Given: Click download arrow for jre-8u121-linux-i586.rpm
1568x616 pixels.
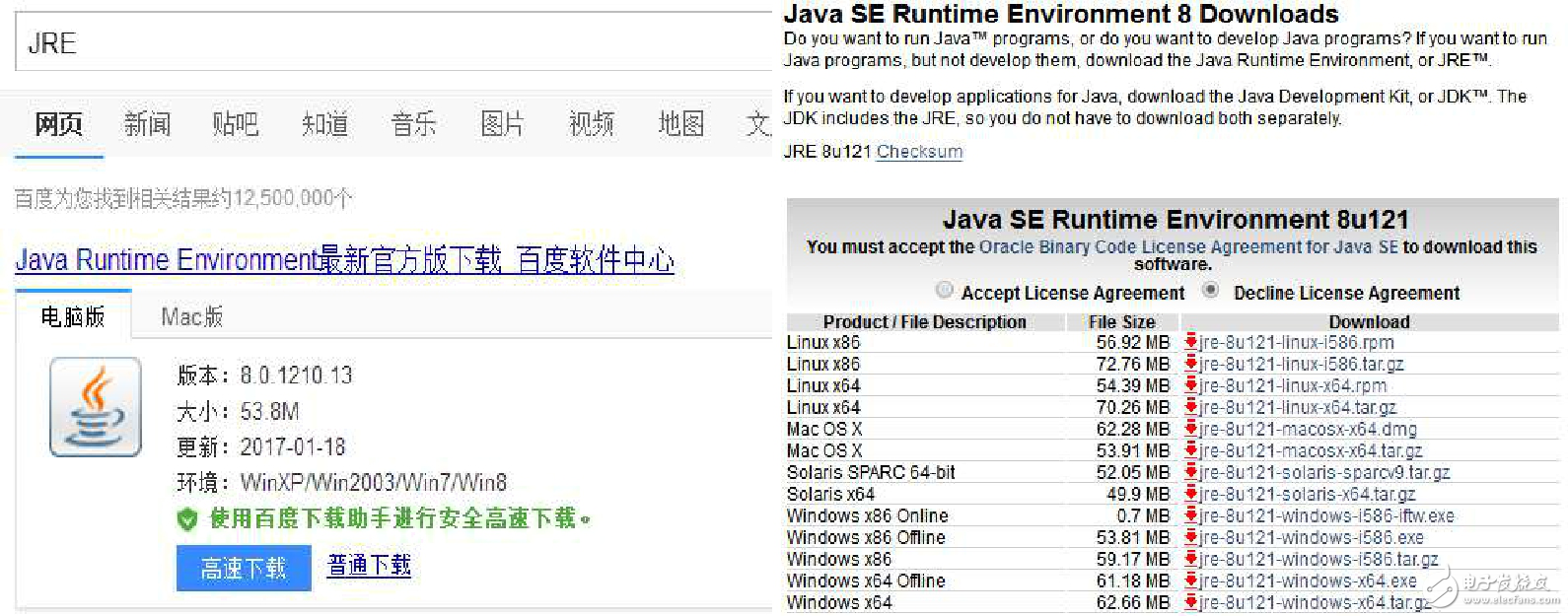Looking at the screenshot, I should click(1191, 342).
